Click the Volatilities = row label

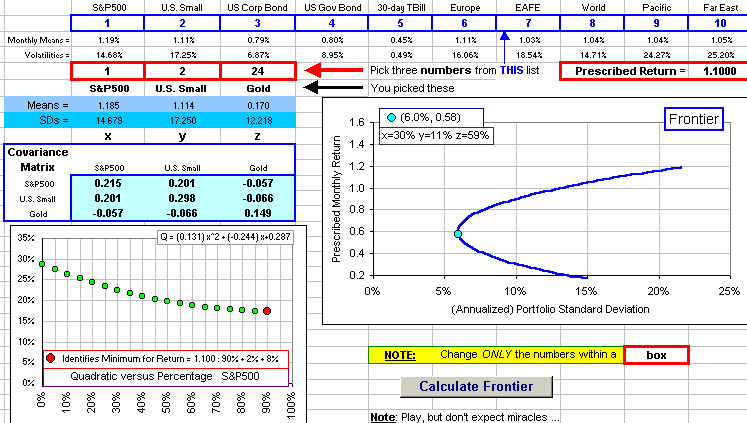click(x=47, y=55)
